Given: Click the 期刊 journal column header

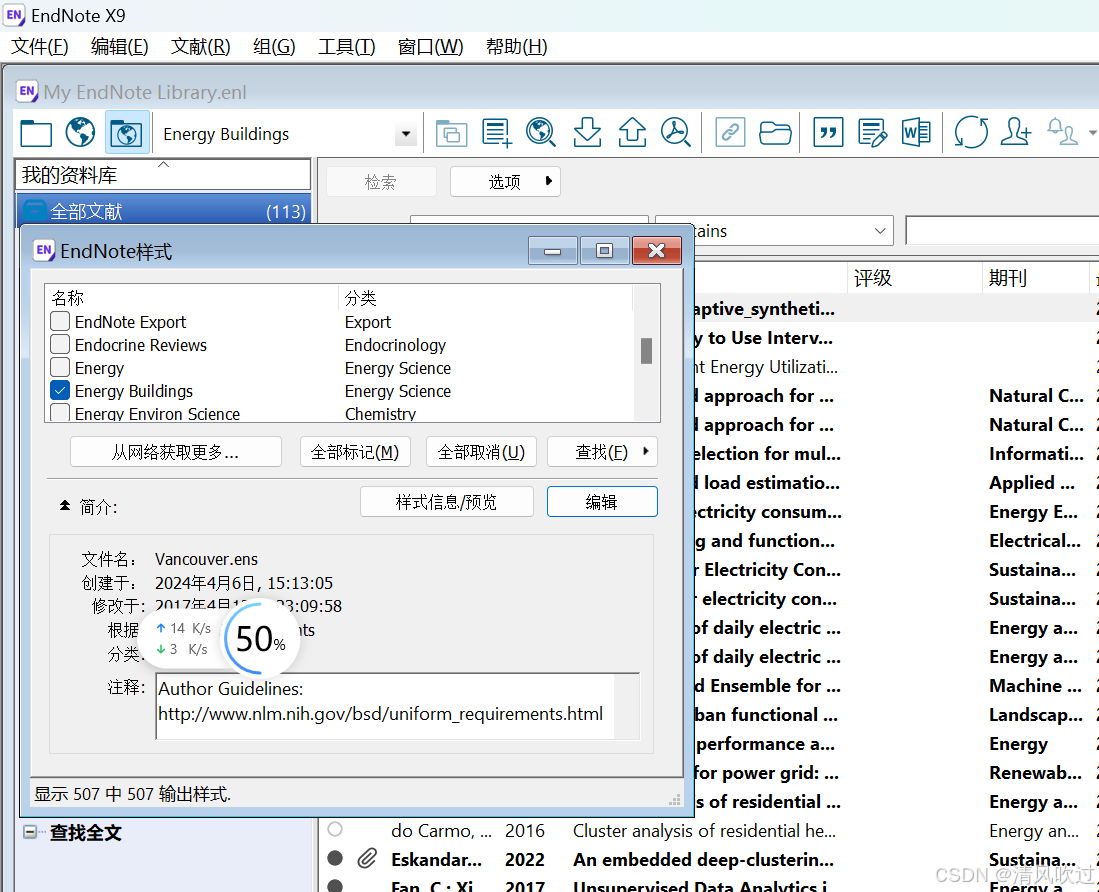Looking at the screenshot, I should (1035, 278).
